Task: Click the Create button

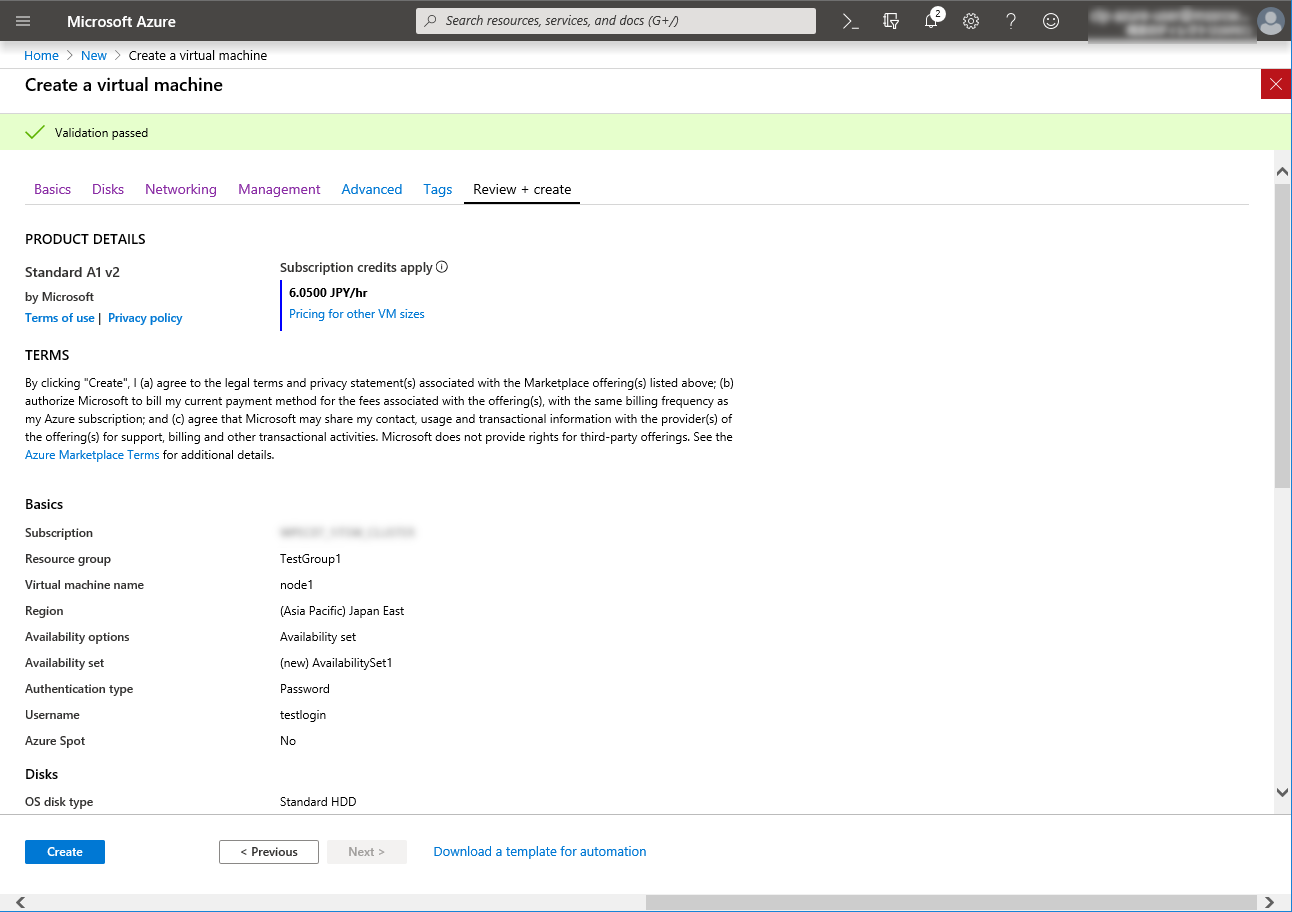Action: tap(65, 852)
